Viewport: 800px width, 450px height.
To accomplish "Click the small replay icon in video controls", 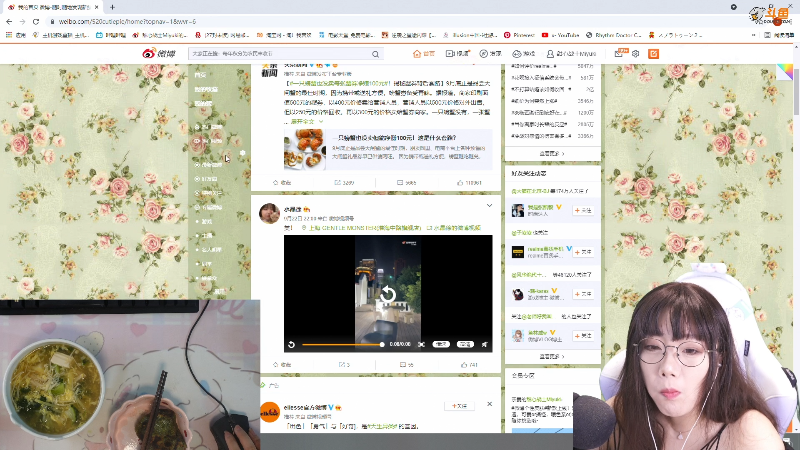I will click(x=291, y=344).
